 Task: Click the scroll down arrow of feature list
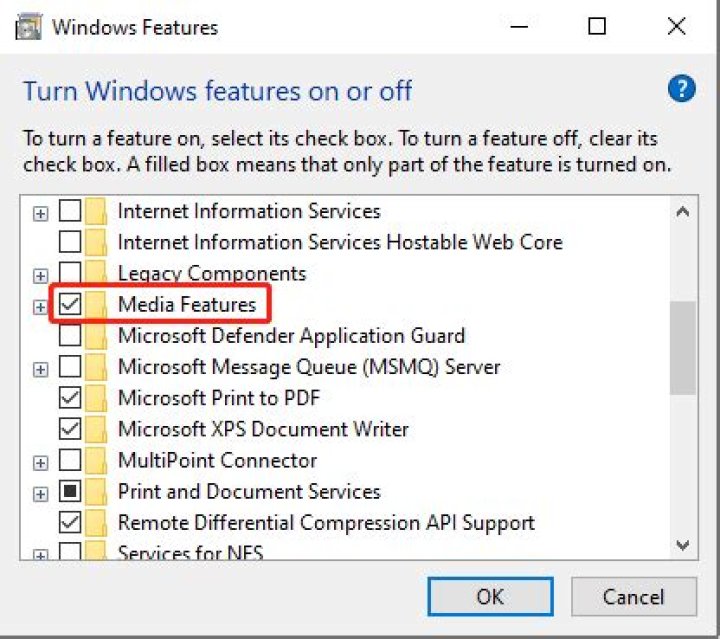pos(683,546)
